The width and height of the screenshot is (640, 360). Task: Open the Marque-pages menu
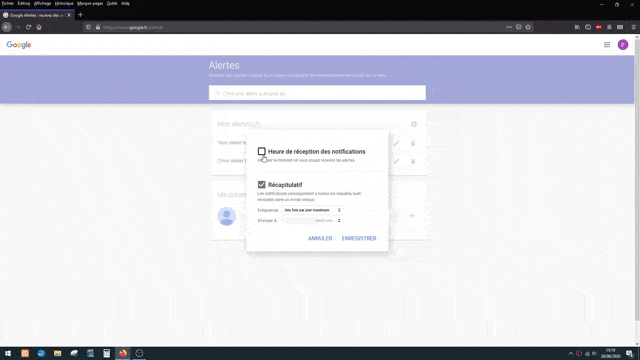pyautogui.click(x=90, y=3)
